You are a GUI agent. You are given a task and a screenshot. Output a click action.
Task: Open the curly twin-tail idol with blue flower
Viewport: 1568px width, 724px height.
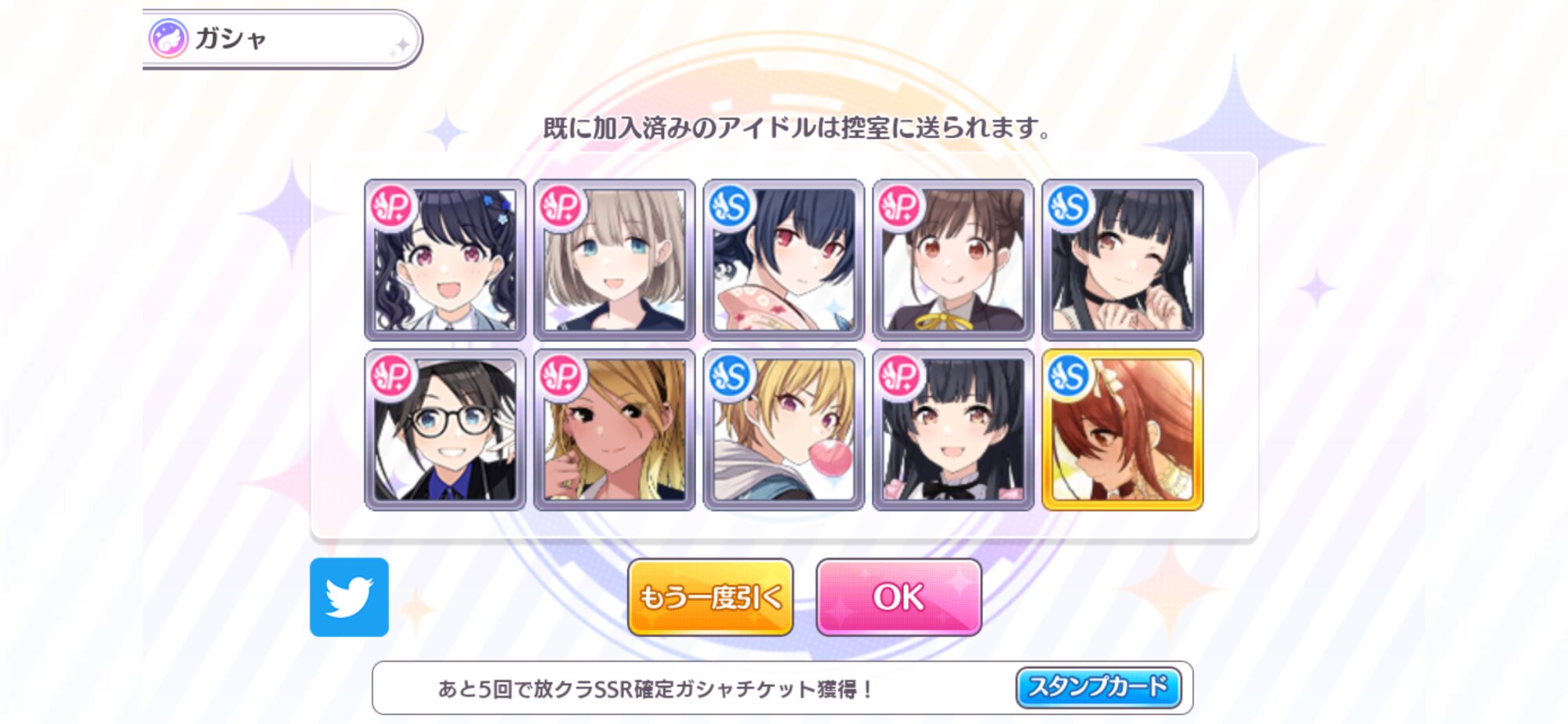click(445, 260)
